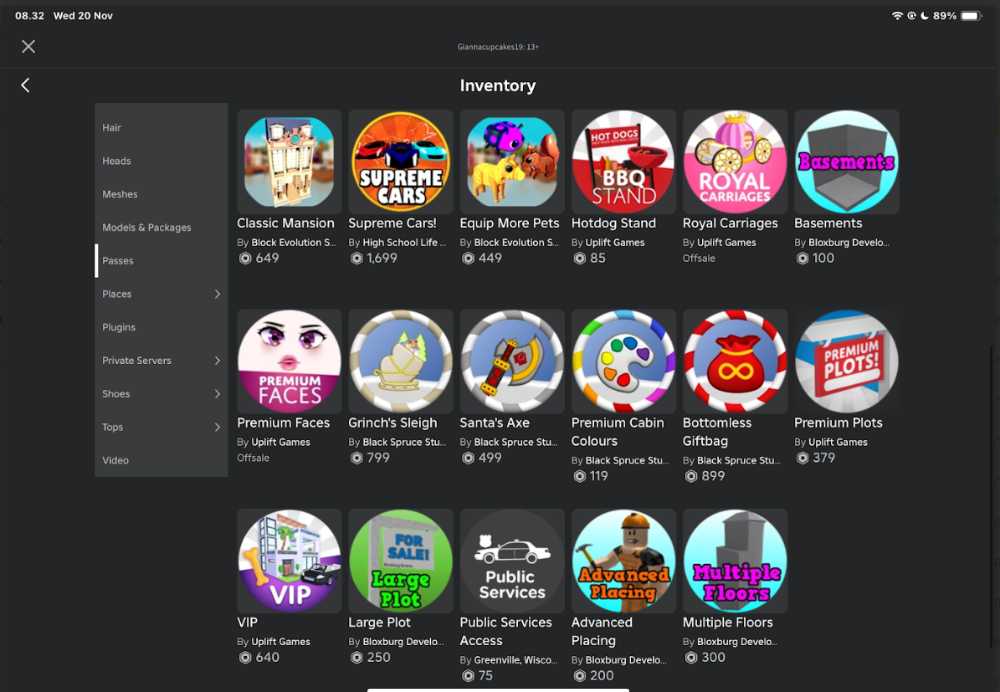Tap the 08.32 clock in status bar
The width and height of the screenshot is (1000, 692).
click(29, 16)
